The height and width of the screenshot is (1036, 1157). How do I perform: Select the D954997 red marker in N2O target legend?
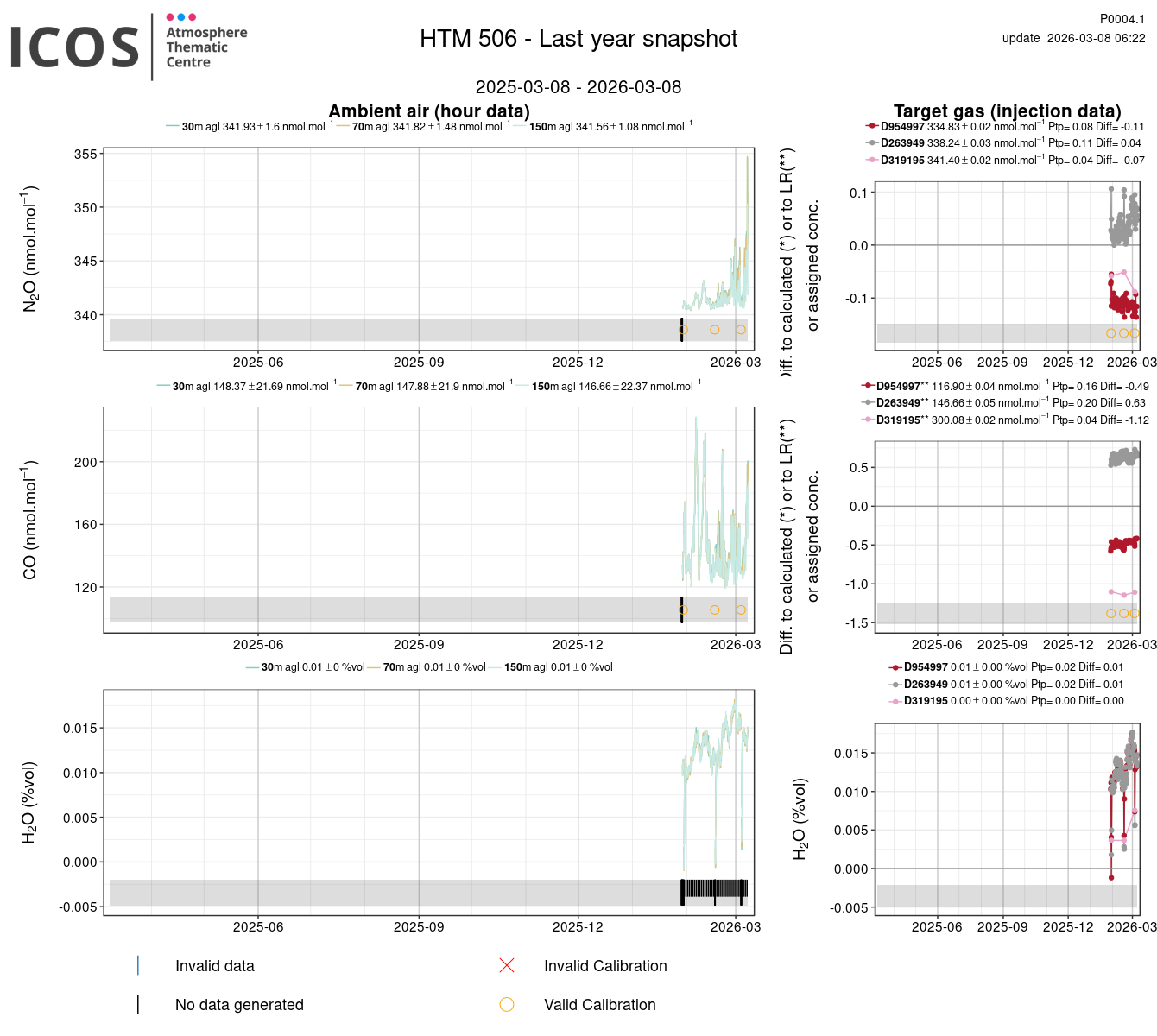pyautogui.click(x=871, y=127)
